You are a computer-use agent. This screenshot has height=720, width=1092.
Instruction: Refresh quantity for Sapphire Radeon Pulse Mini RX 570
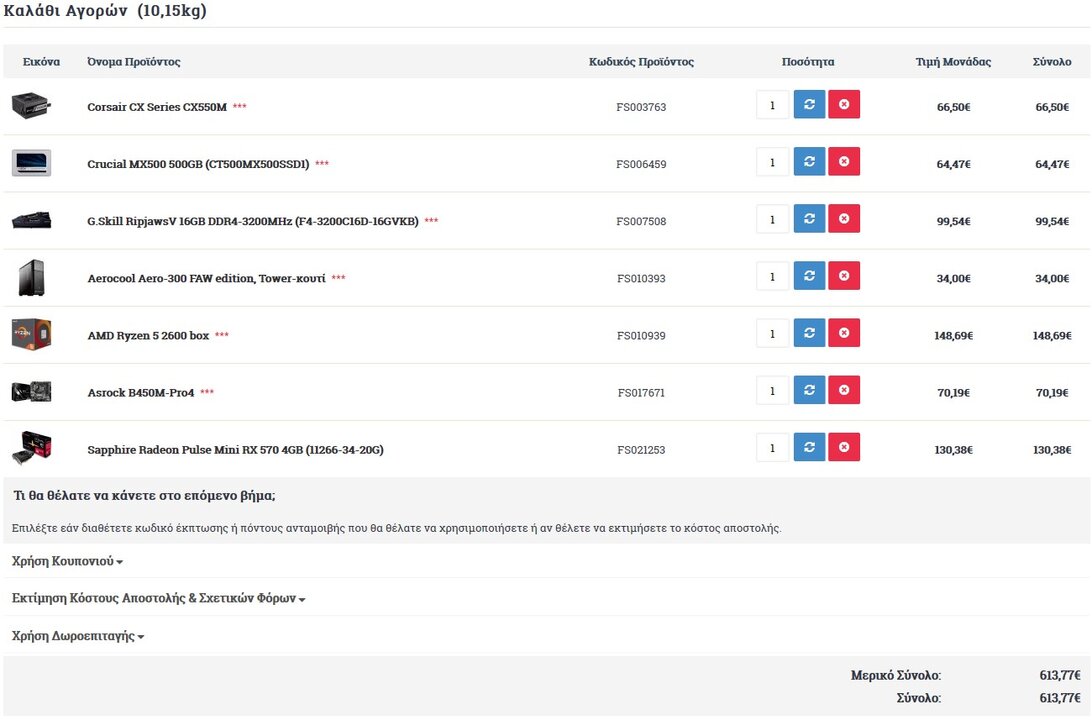pos(809,447)
